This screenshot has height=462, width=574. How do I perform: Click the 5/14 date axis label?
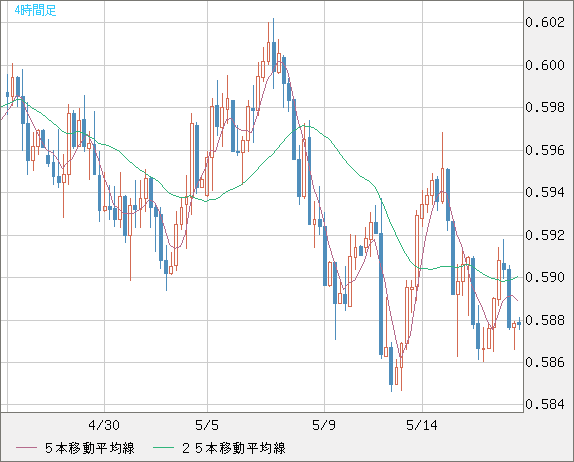pyautogui.click(x=422, y=425)
